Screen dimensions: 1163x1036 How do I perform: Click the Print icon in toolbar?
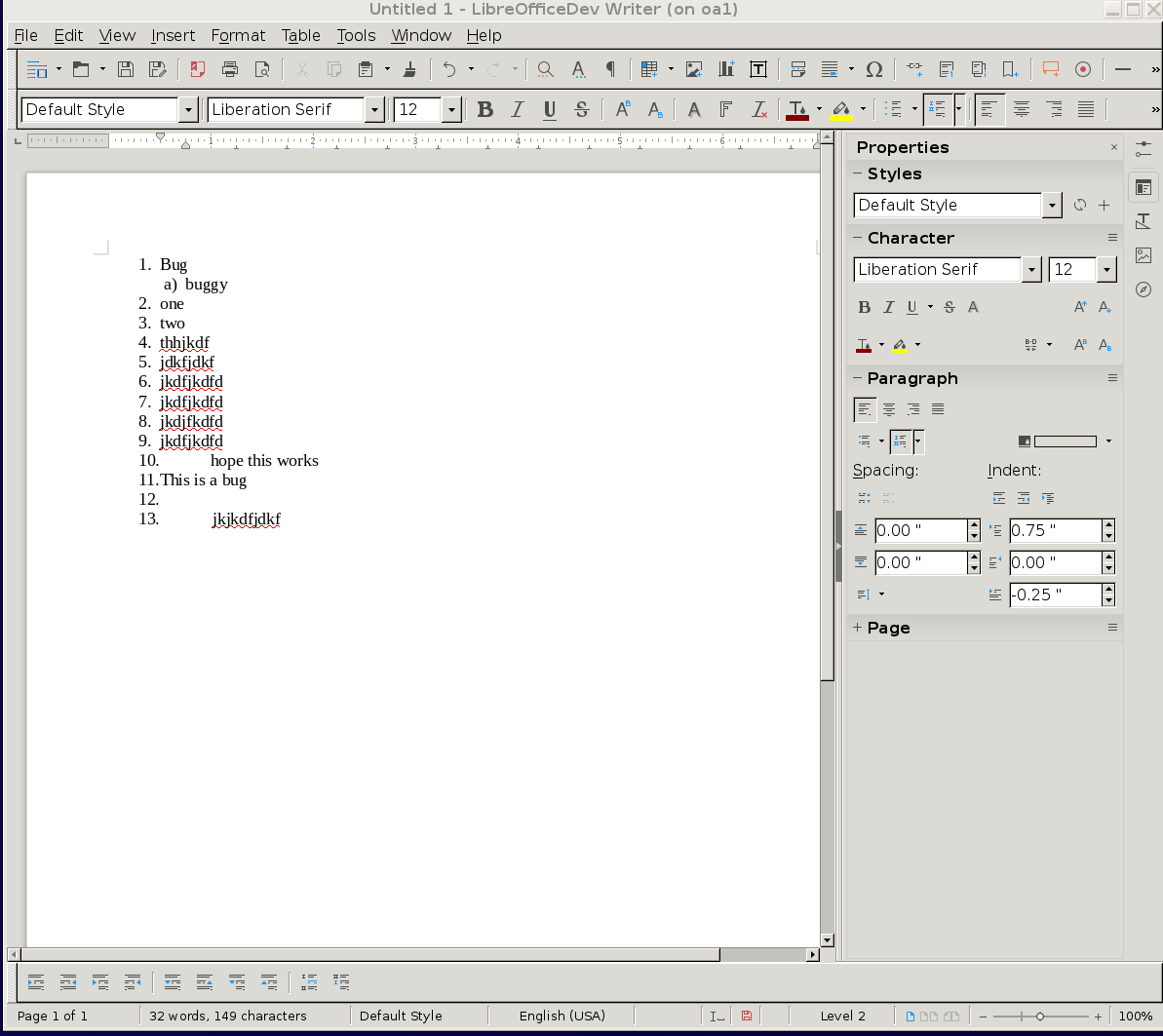coord(230,69)
